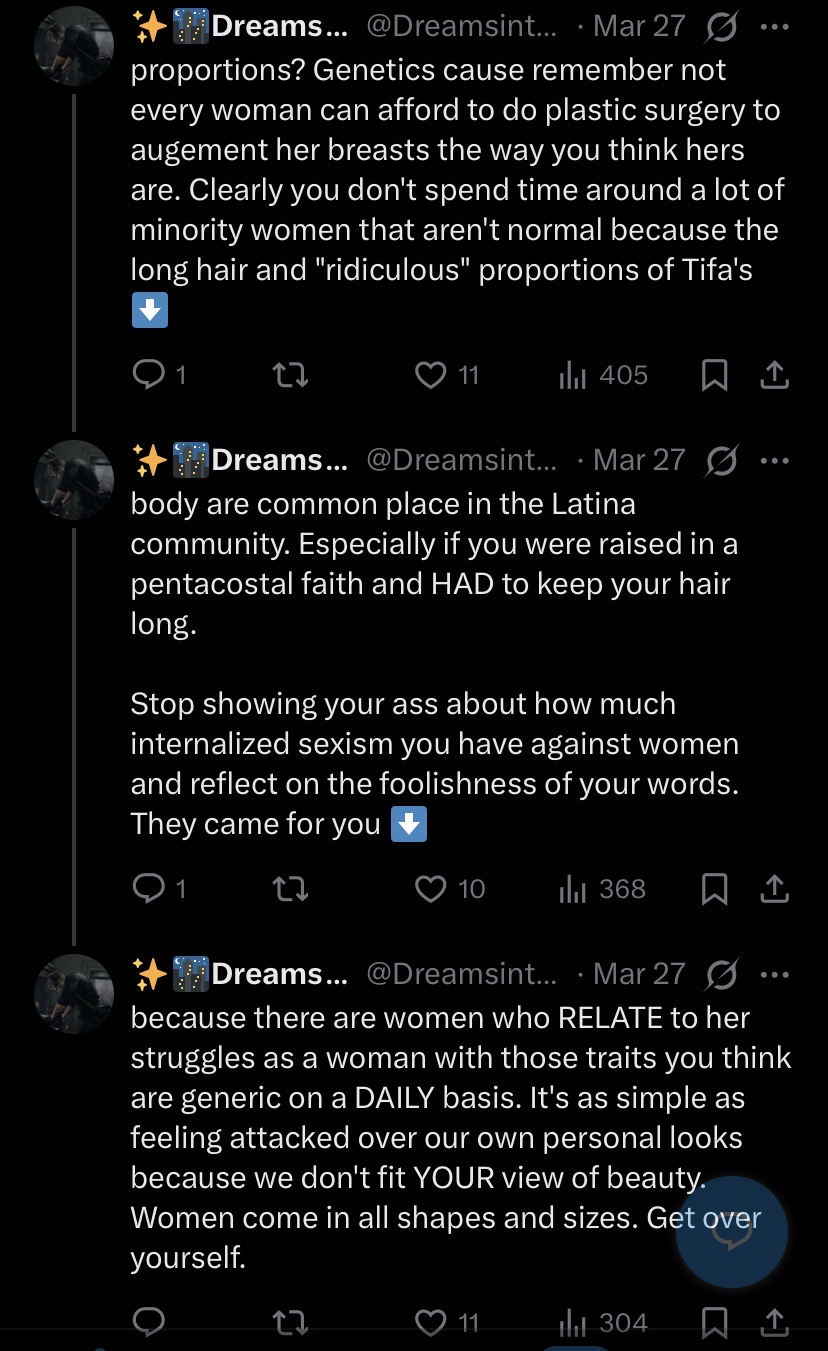Reply to the tweet about Latina community
Image resolution: width=828 pixels, height=1351 pixels.
(x=148, y=889)
